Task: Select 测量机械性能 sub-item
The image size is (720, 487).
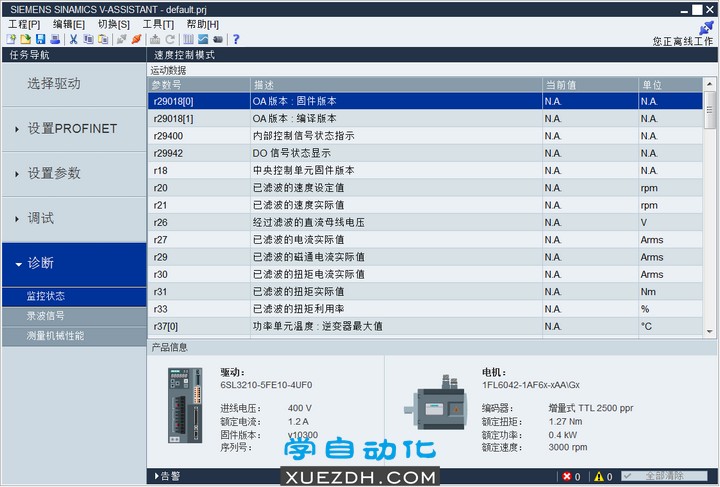Action: pos(74,336)
